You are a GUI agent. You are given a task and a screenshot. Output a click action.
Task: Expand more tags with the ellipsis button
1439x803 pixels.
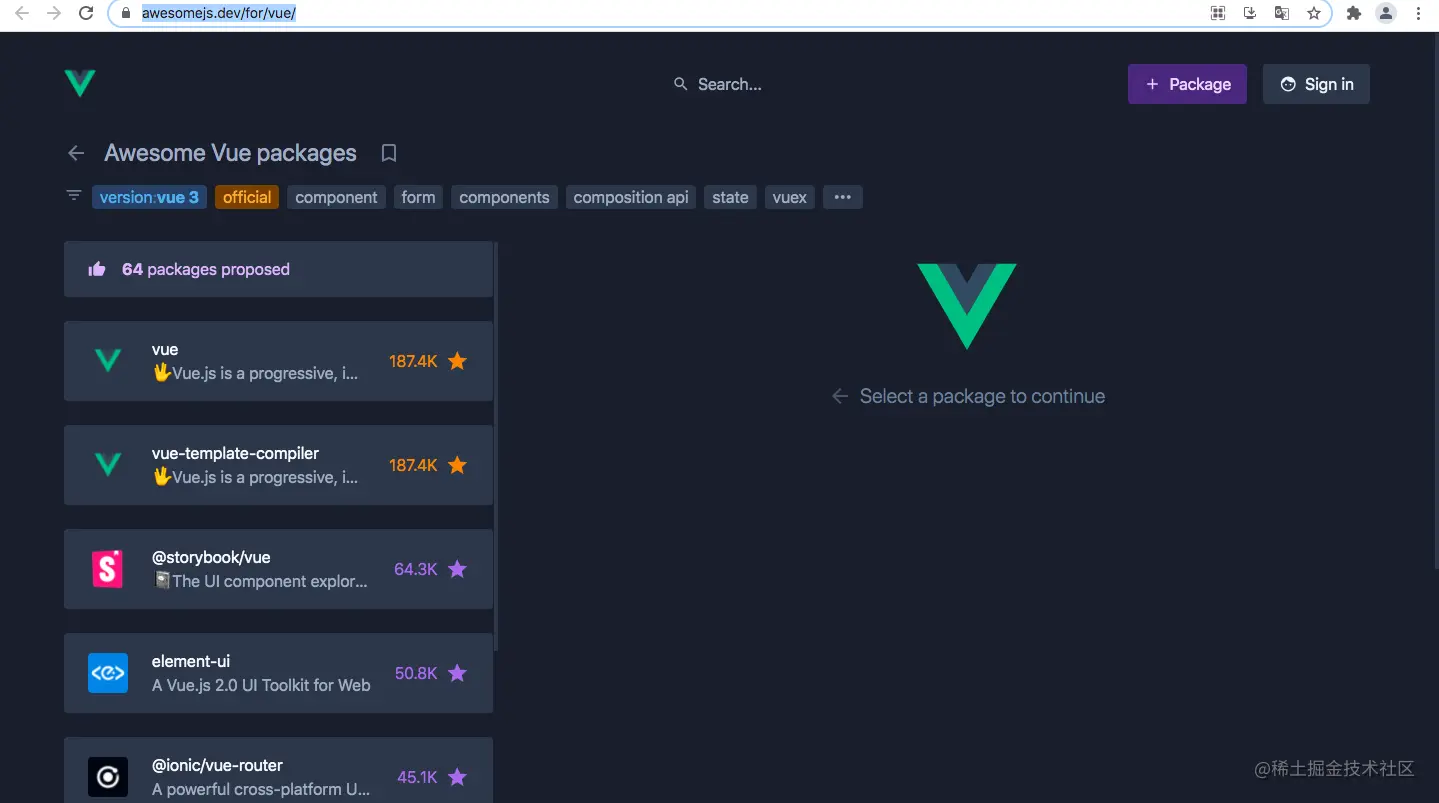click(843, 197)
